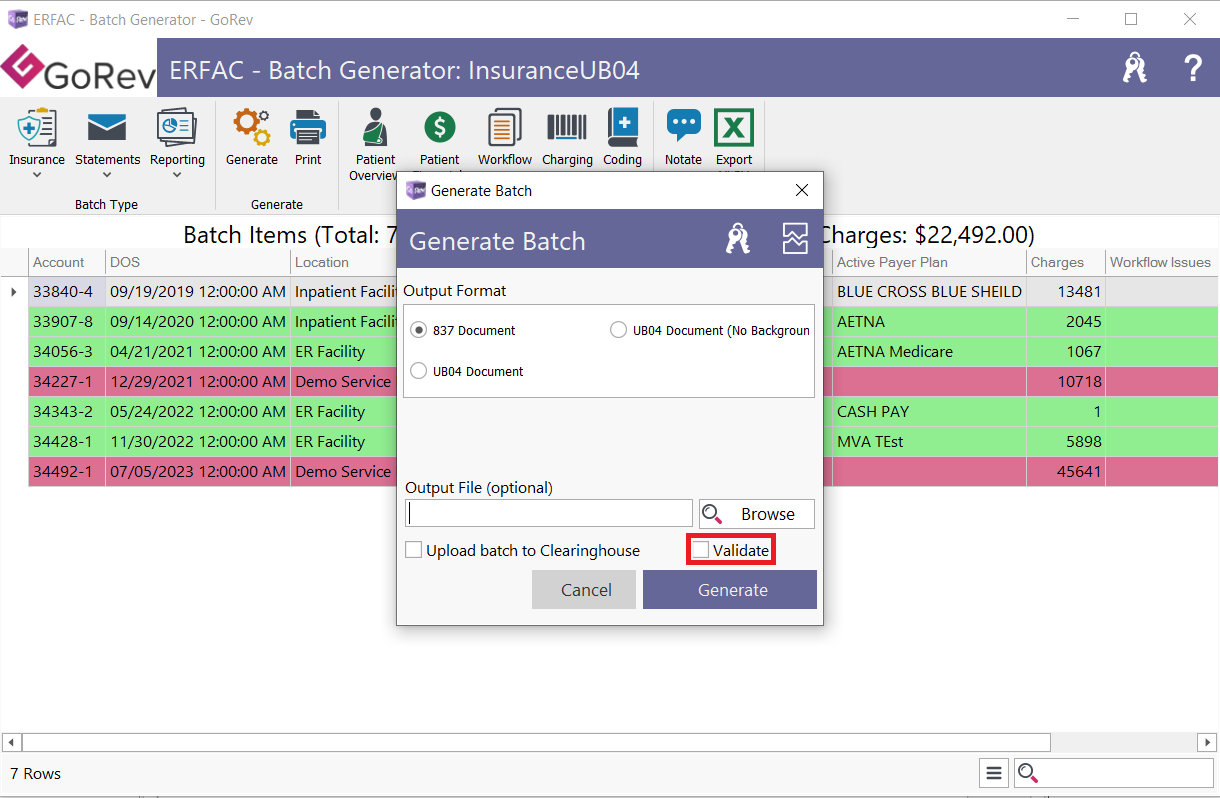
Task: Sort by the DOS column header
Action: pos(198,262)
